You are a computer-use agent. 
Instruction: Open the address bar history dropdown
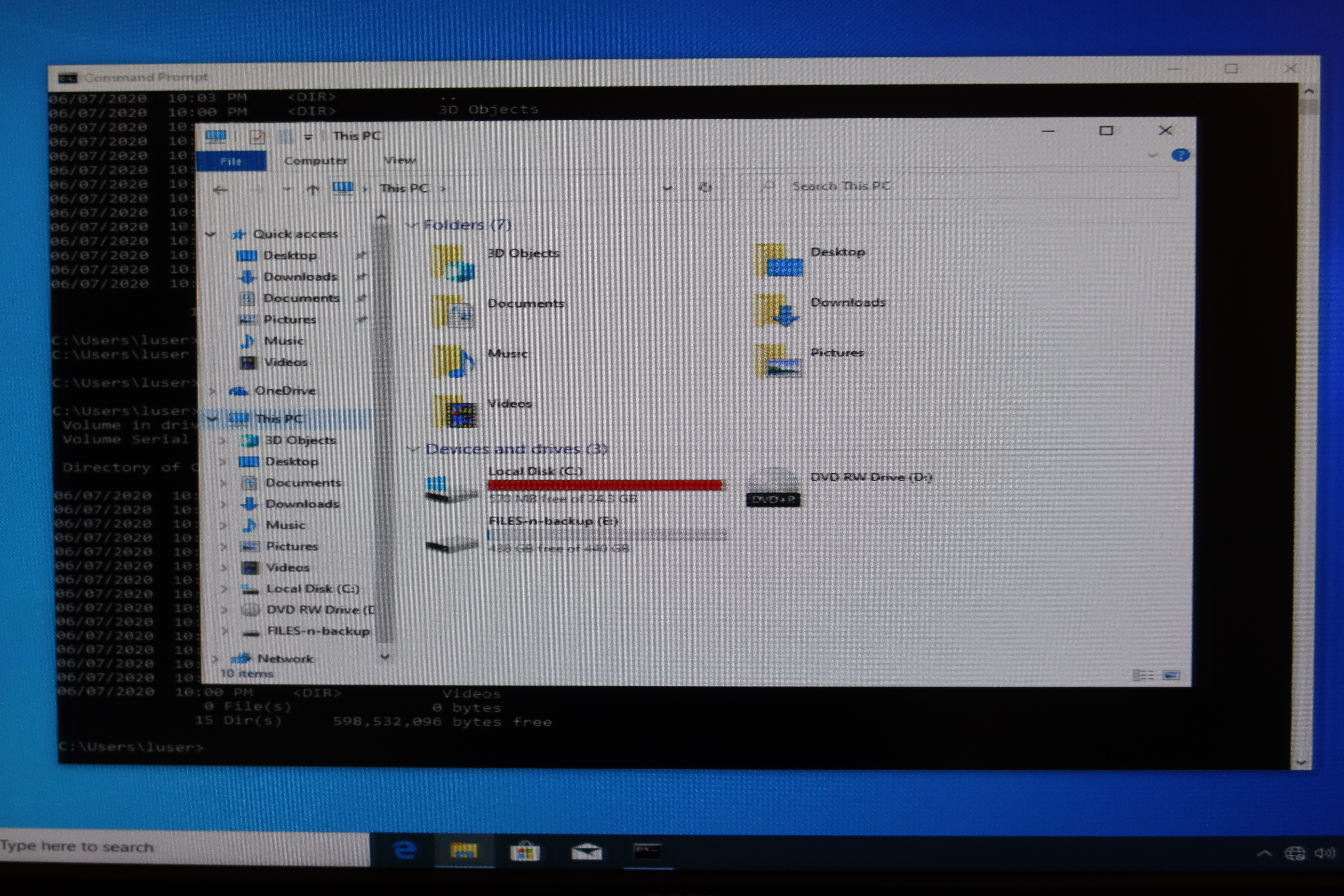coord(666,188)
